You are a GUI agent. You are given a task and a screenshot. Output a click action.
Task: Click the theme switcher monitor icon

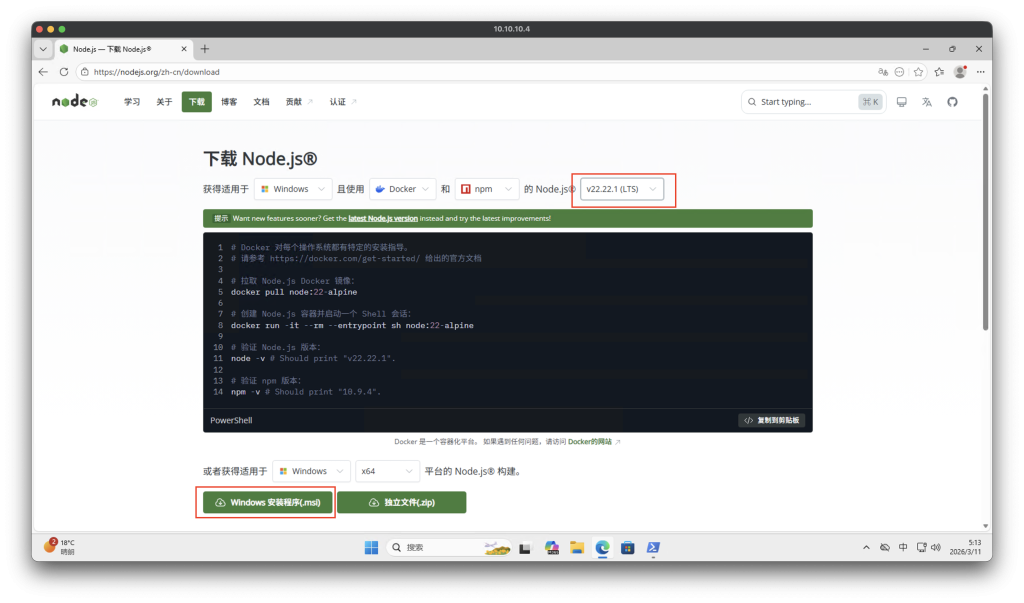click(x=901, y=102)
